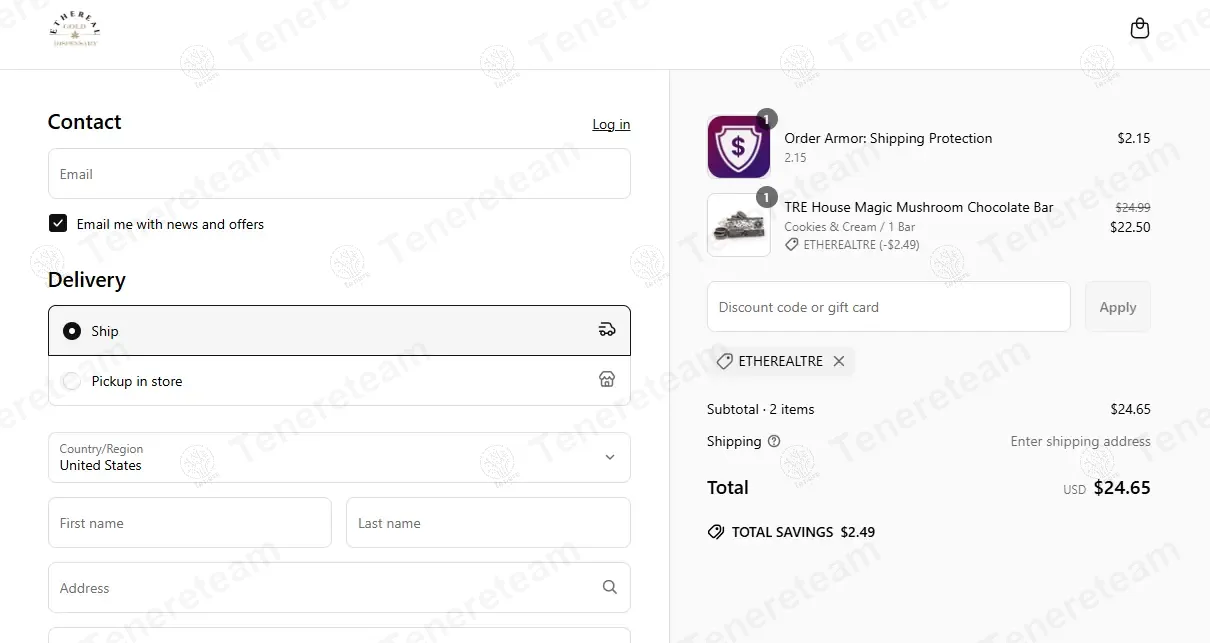Image resolution: width=1210 pixels, height=643 pixels.
Task: Click the $2.15 shipping protection price
Action: [x=1134, y=138]
